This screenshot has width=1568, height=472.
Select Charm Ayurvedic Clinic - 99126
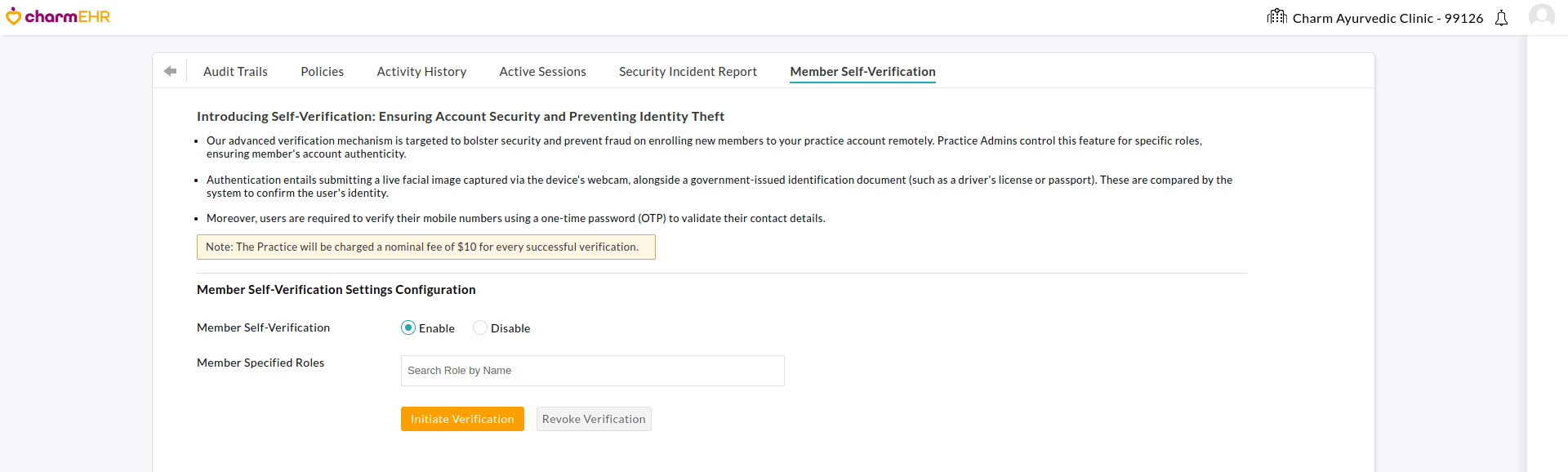[x=1388, y=18]
